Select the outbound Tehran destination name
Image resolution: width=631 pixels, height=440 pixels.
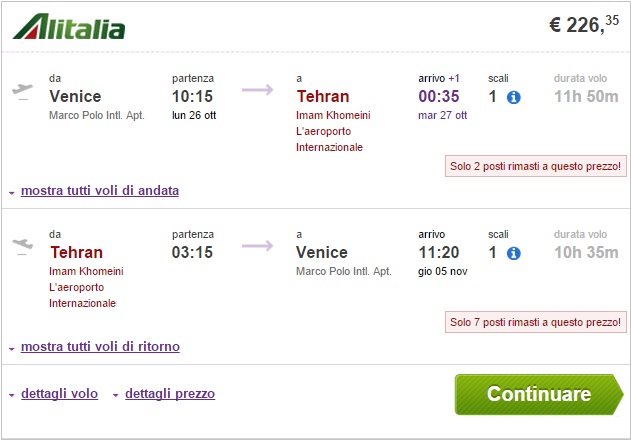323,97
